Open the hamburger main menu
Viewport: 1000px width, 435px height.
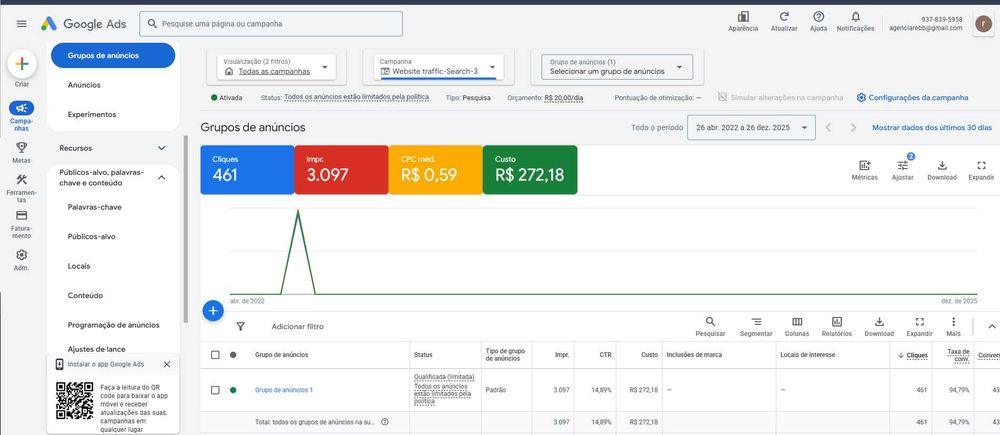click(x=21, y=23)
